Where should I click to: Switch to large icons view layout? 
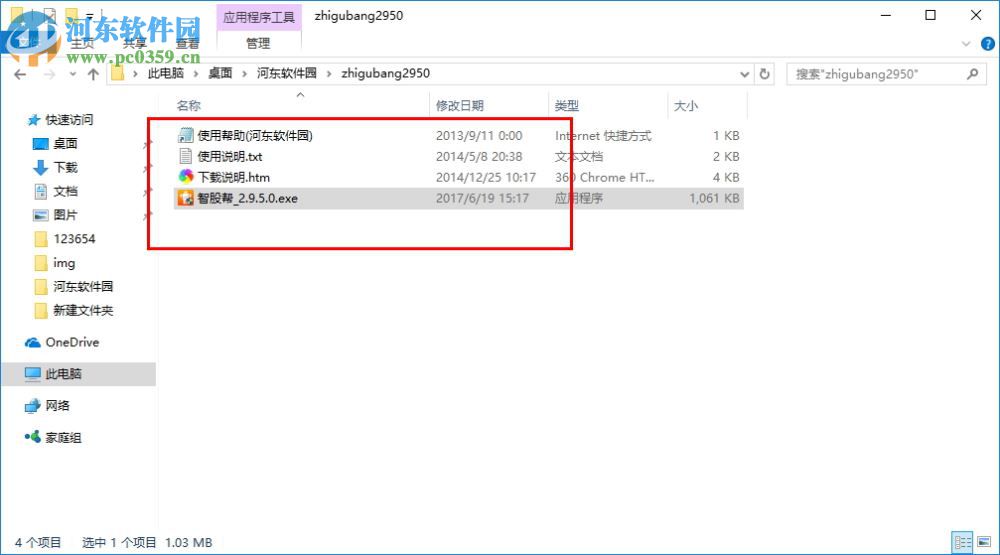[x=984, y=542]
